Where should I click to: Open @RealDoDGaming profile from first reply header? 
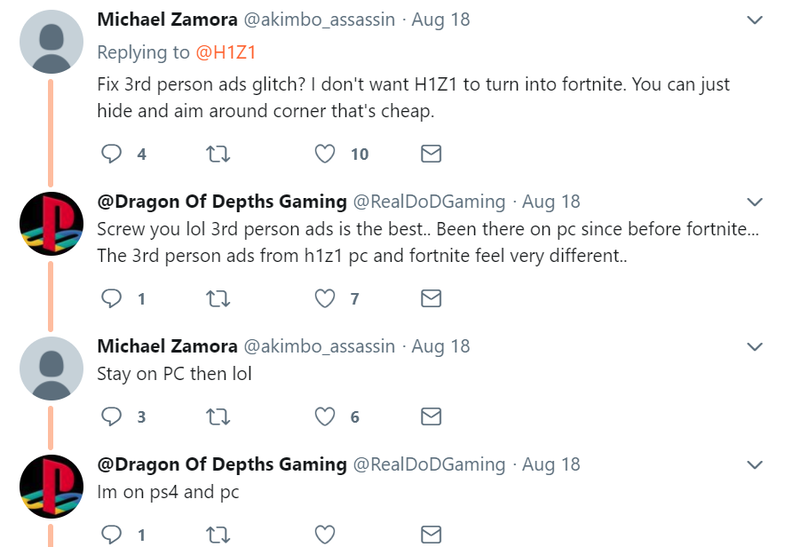(429, 202)
